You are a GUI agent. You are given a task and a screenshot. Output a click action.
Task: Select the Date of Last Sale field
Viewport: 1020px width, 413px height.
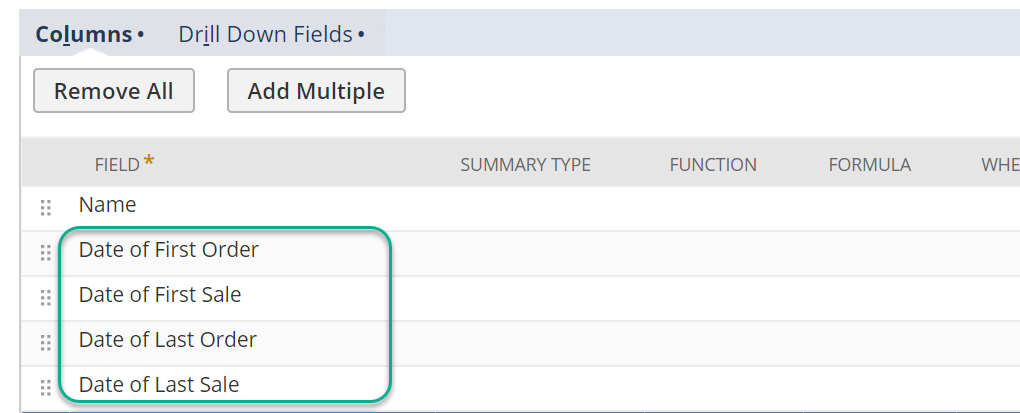tap(159, 384)
